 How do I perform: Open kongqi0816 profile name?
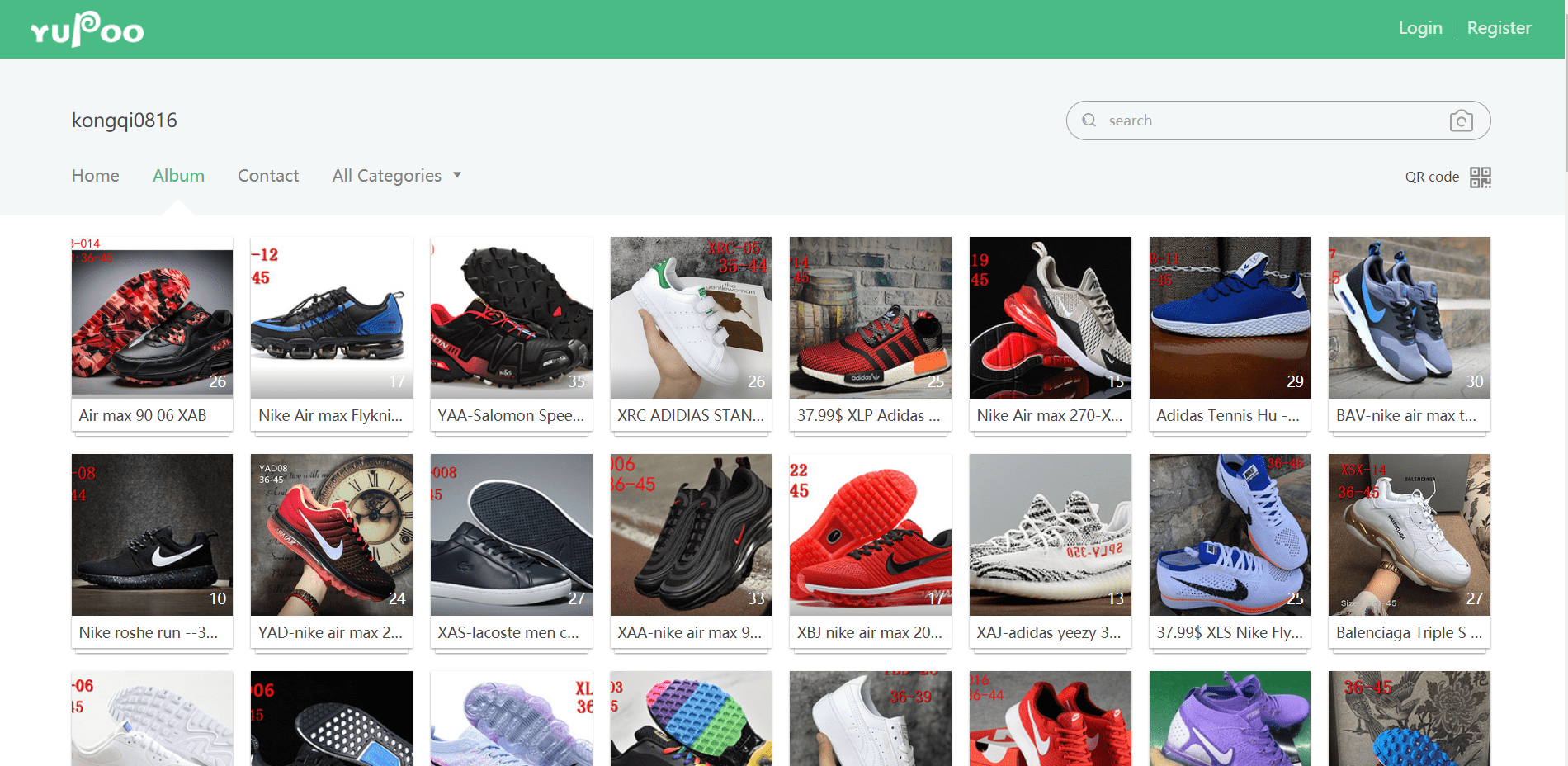coord(125,121)
